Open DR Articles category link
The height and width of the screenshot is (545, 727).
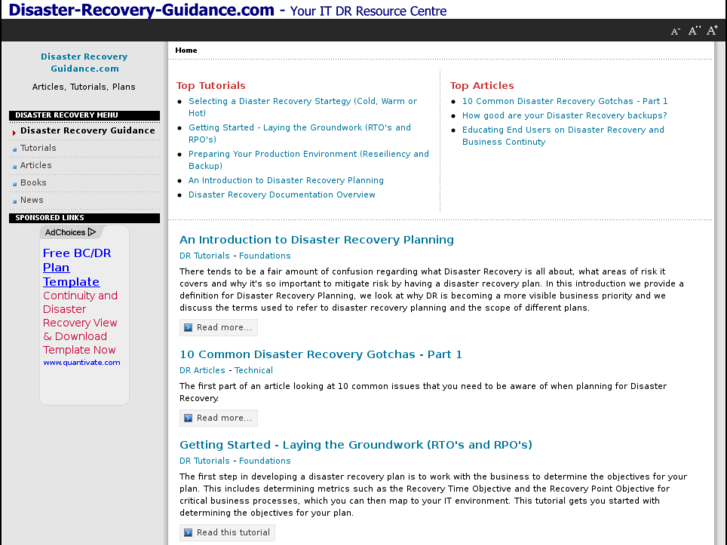[202, 371]
